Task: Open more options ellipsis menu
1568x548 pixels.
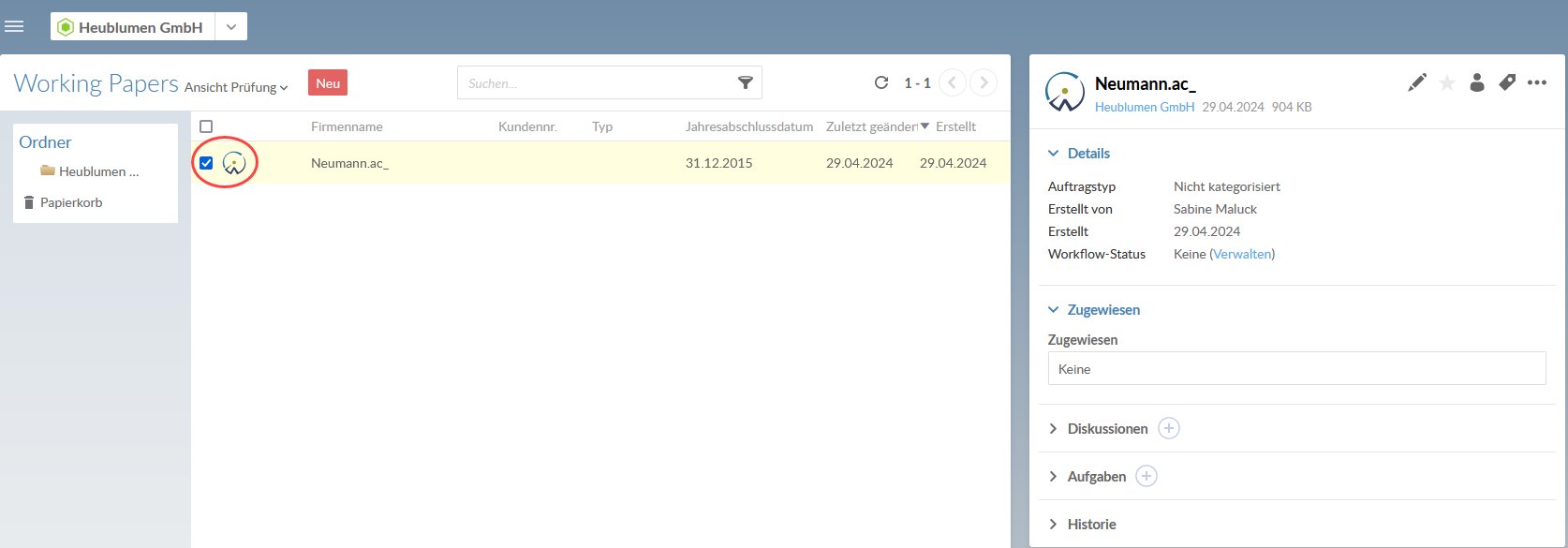Action: coord(1537,82)
